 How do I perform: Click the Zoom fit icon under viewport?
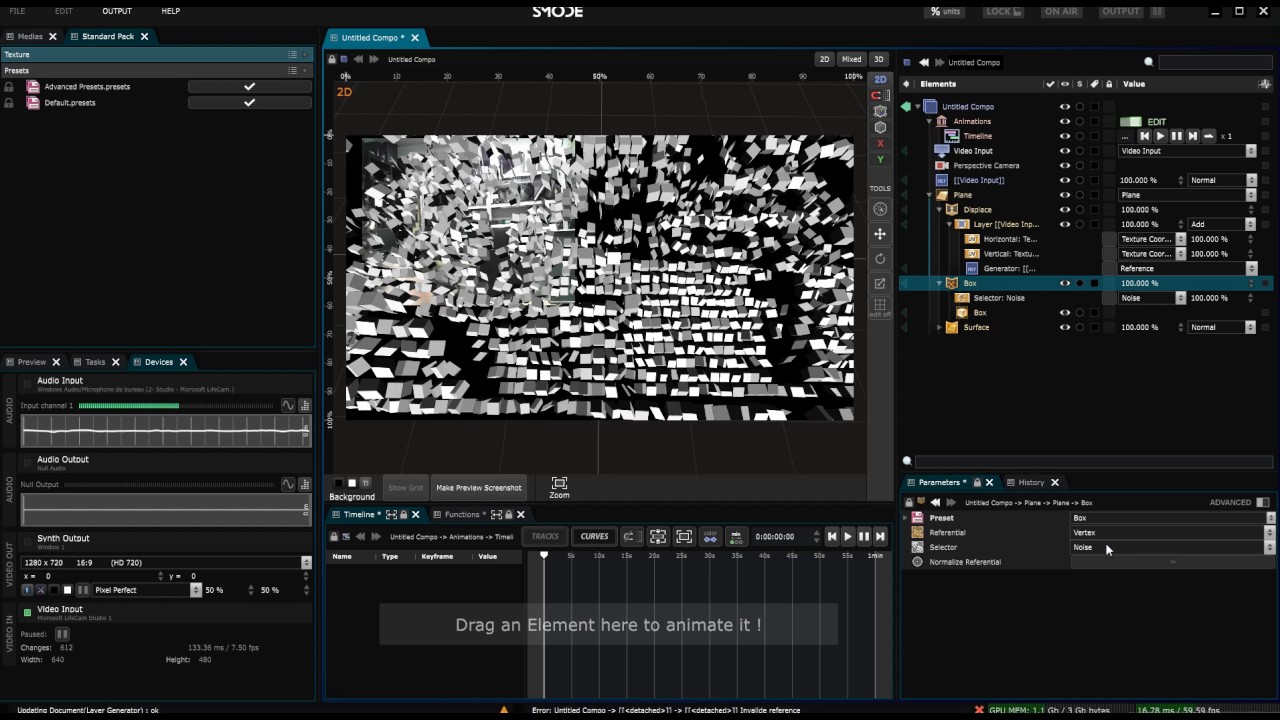pyautogui.click(x=559, y=483)
